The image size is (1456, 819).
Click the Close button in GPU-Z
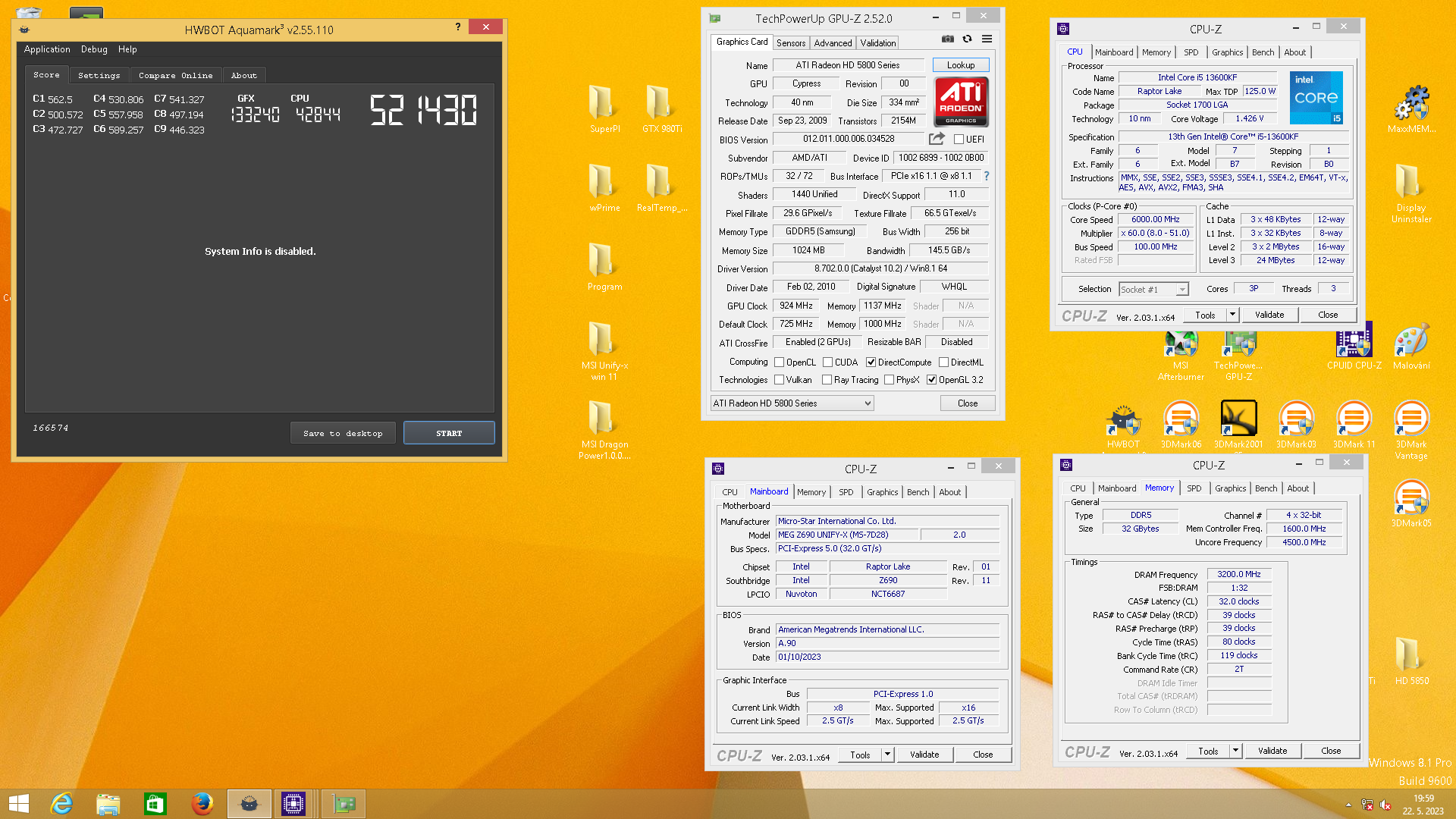click(x=968, y=403)
